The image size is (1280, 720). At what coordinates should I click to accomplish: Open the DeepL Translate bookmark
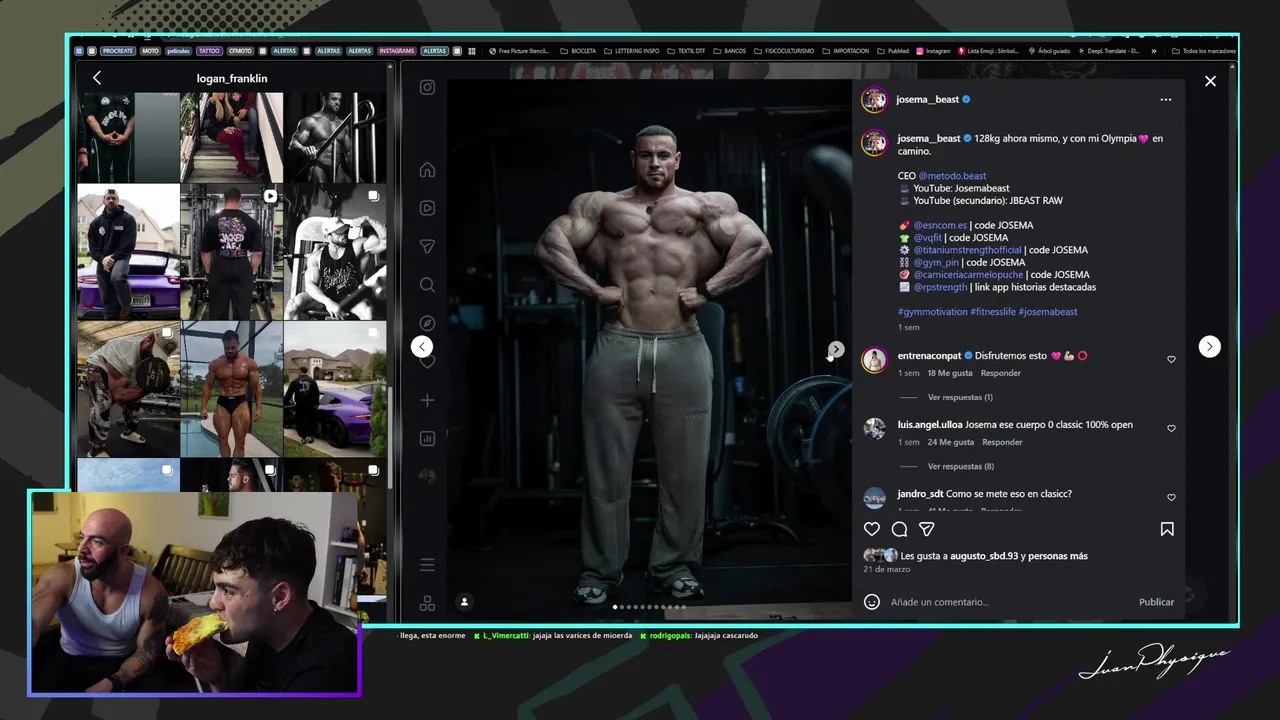[x=1109, y=51]
